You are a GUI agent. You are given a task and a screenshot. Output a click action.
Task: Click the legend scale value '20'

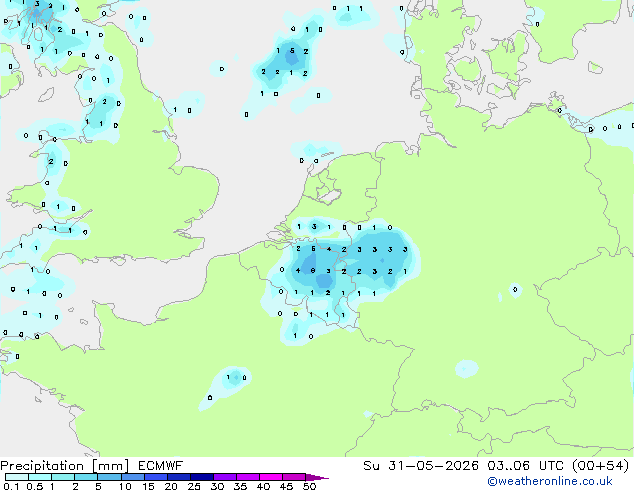[x=171, y=486]
